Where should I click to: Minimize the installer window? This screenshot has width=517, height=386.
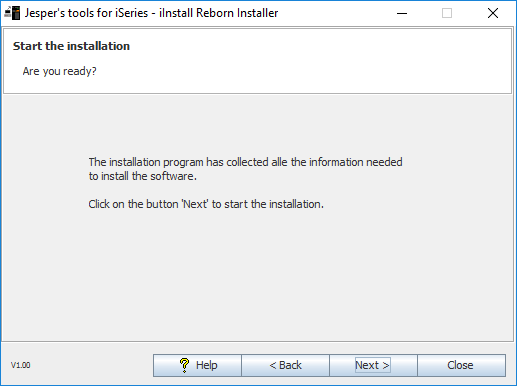pos(402,13)
